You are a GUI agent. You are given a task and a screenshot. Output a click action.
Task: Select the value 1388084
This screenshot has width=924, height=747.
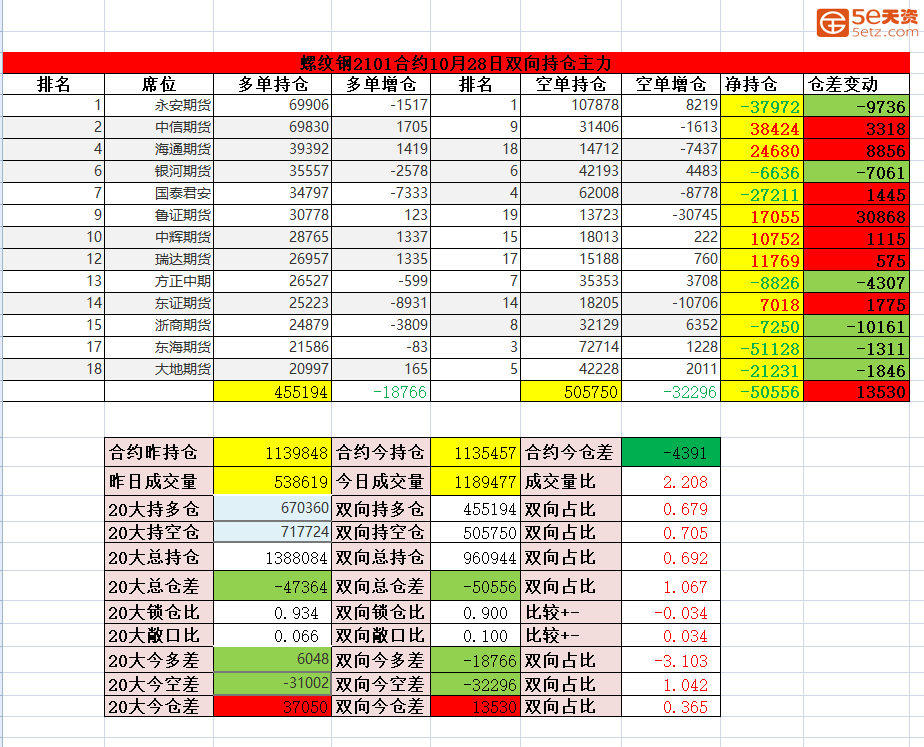[x=273, y=557]
